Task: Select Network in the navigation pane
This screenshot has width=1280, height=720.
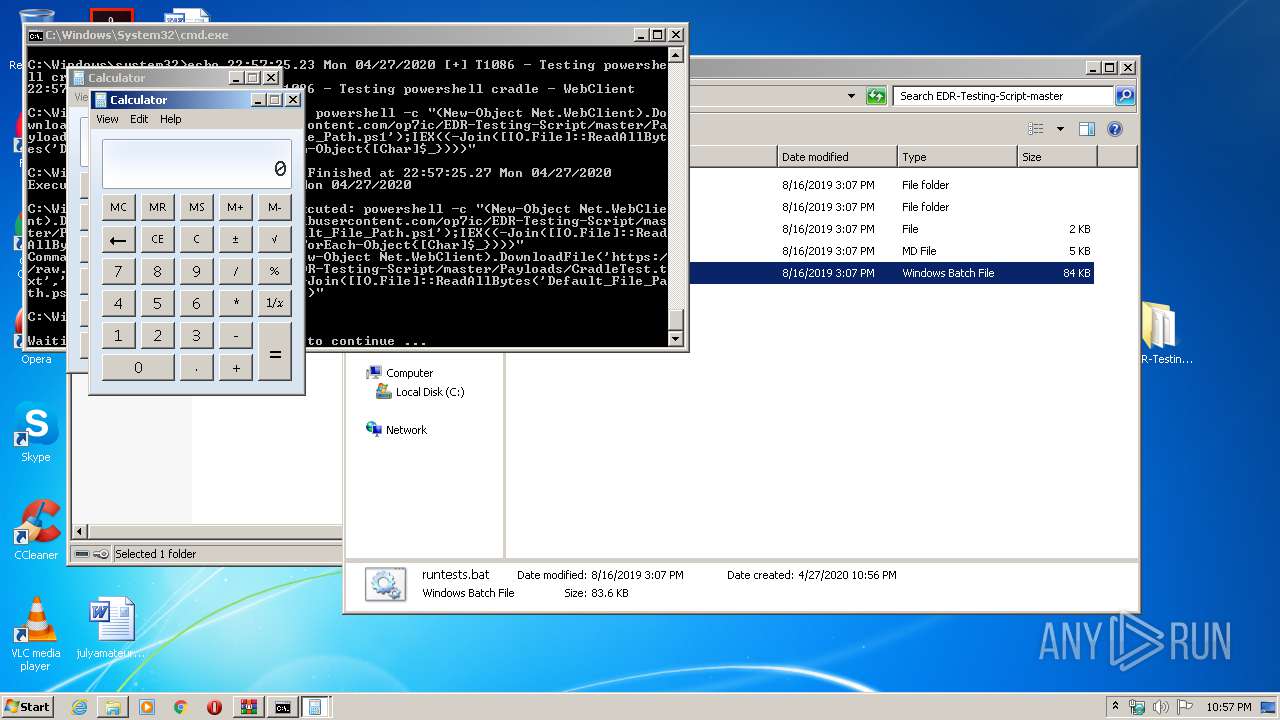Action: click(397, 430)
